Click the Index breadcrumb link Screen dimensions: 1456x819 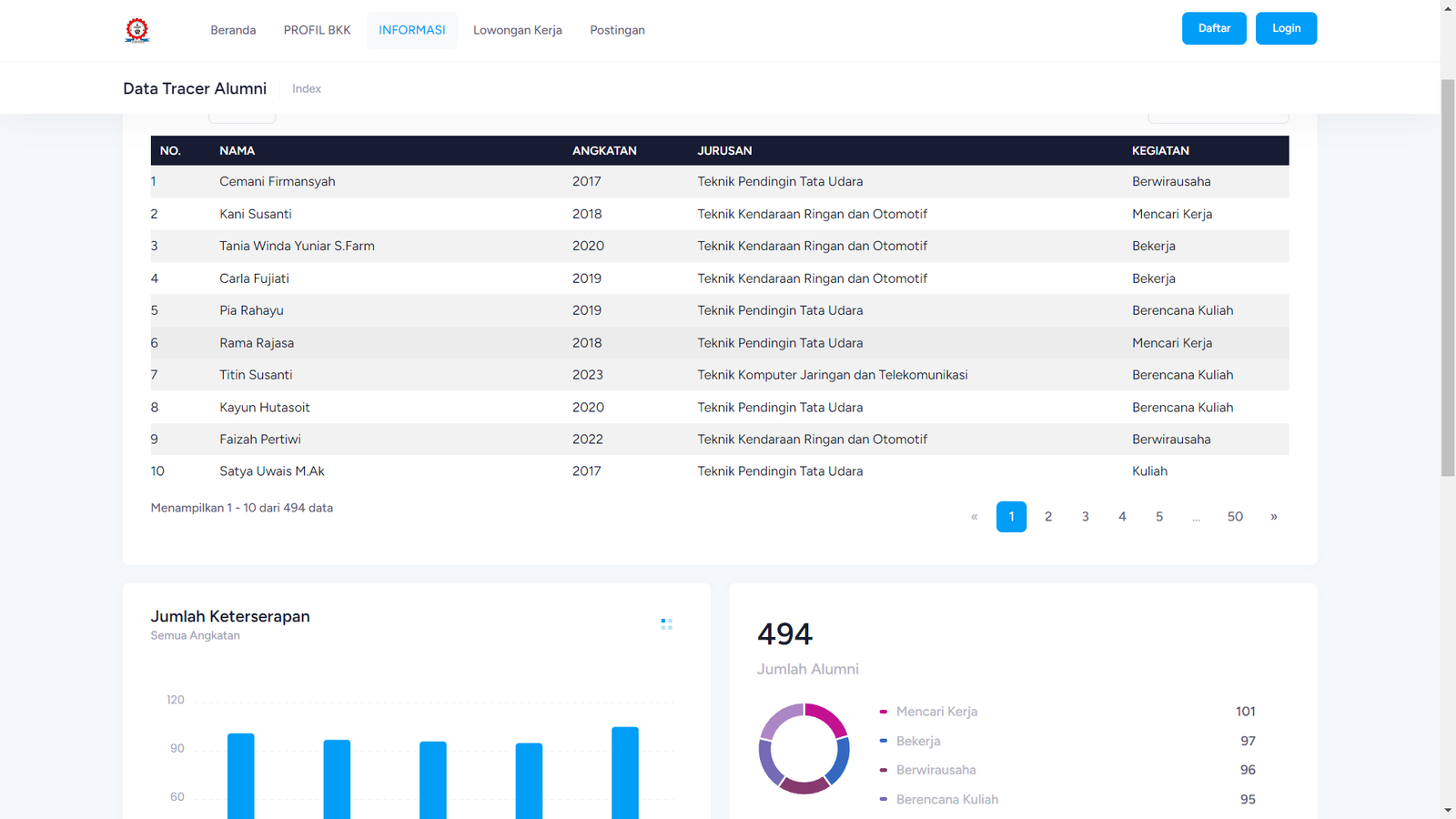(x=307, y=89)
